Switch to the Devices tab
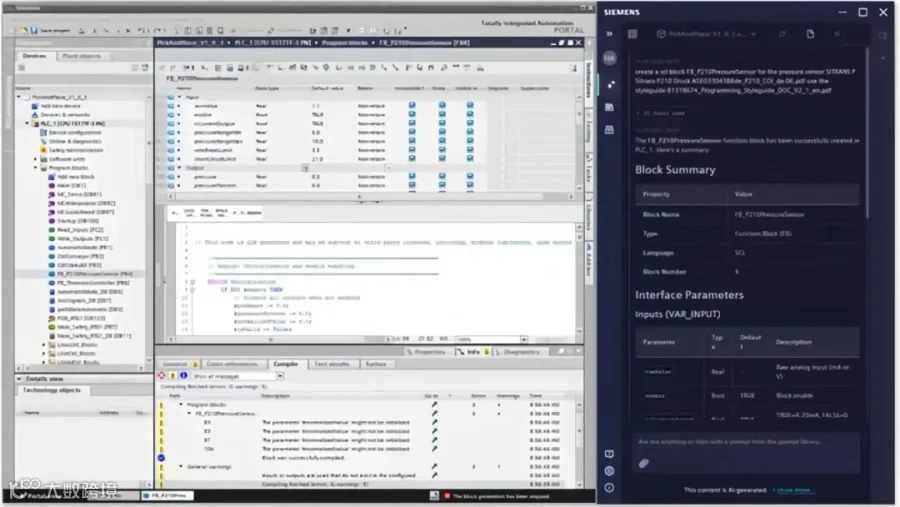This screenshot has height=507, width=900. tap(34, 56)
